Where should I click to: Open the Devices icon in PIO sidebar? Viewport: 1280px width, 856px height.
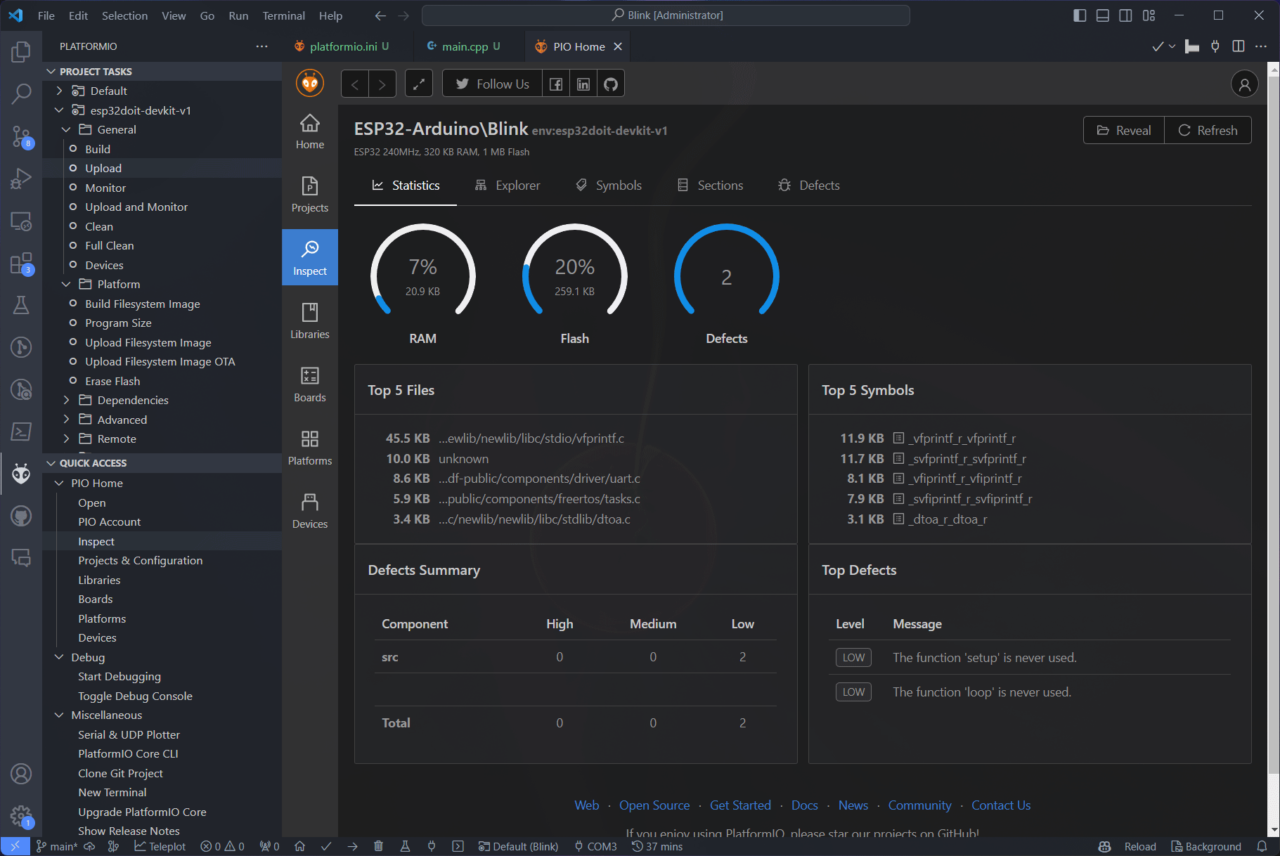[310, 511]
